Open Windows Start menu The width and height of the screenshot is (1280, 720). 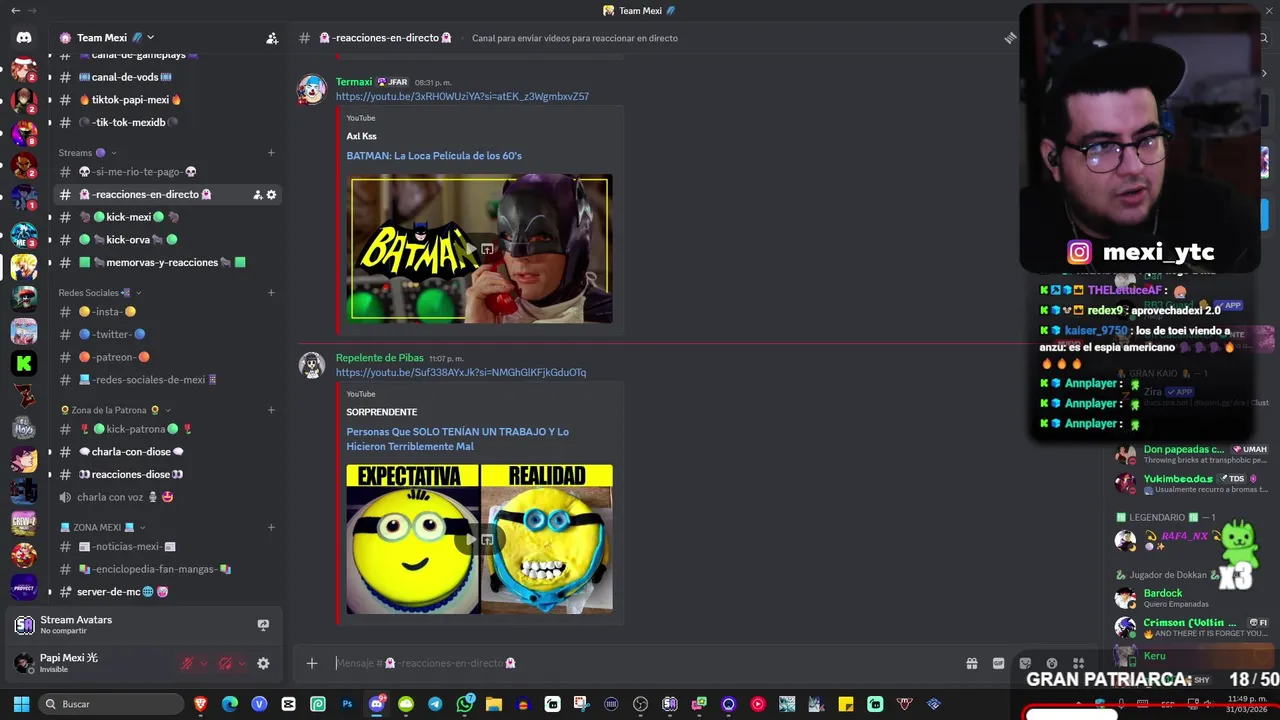(21, 704)
